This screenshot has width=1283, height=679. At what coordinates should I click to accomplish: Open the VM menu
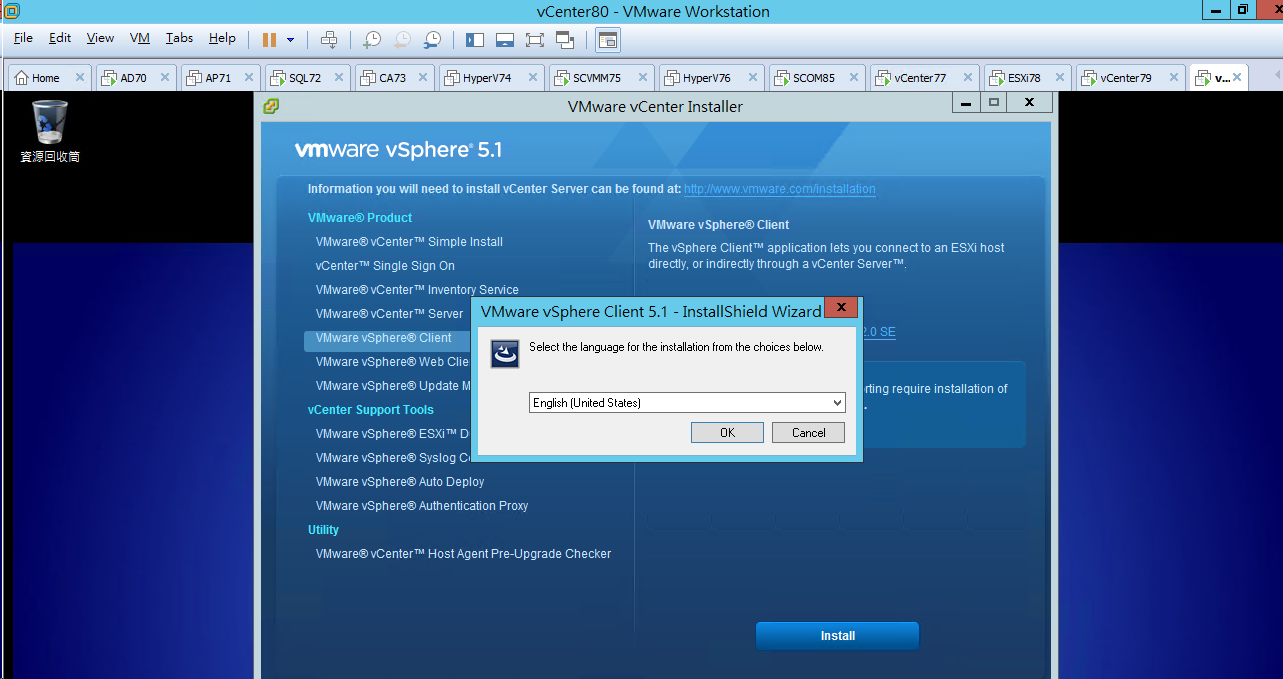(140, 38)
